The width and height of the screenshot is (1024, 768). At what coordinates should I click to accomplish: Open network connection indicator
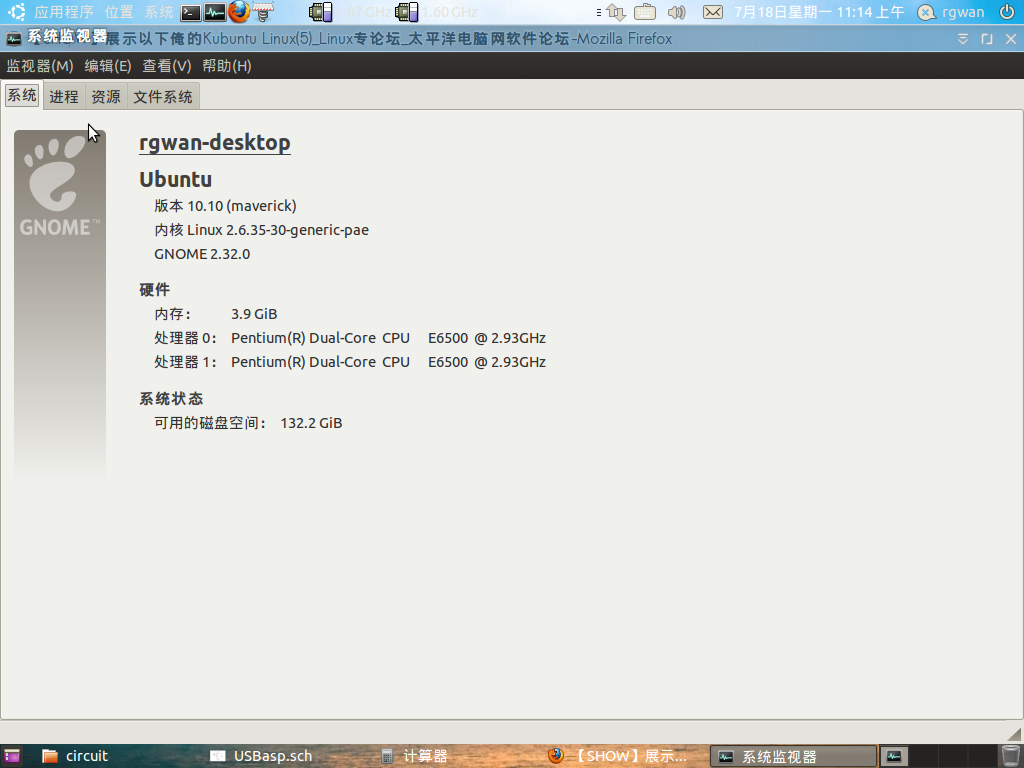(x=616, y=12)
